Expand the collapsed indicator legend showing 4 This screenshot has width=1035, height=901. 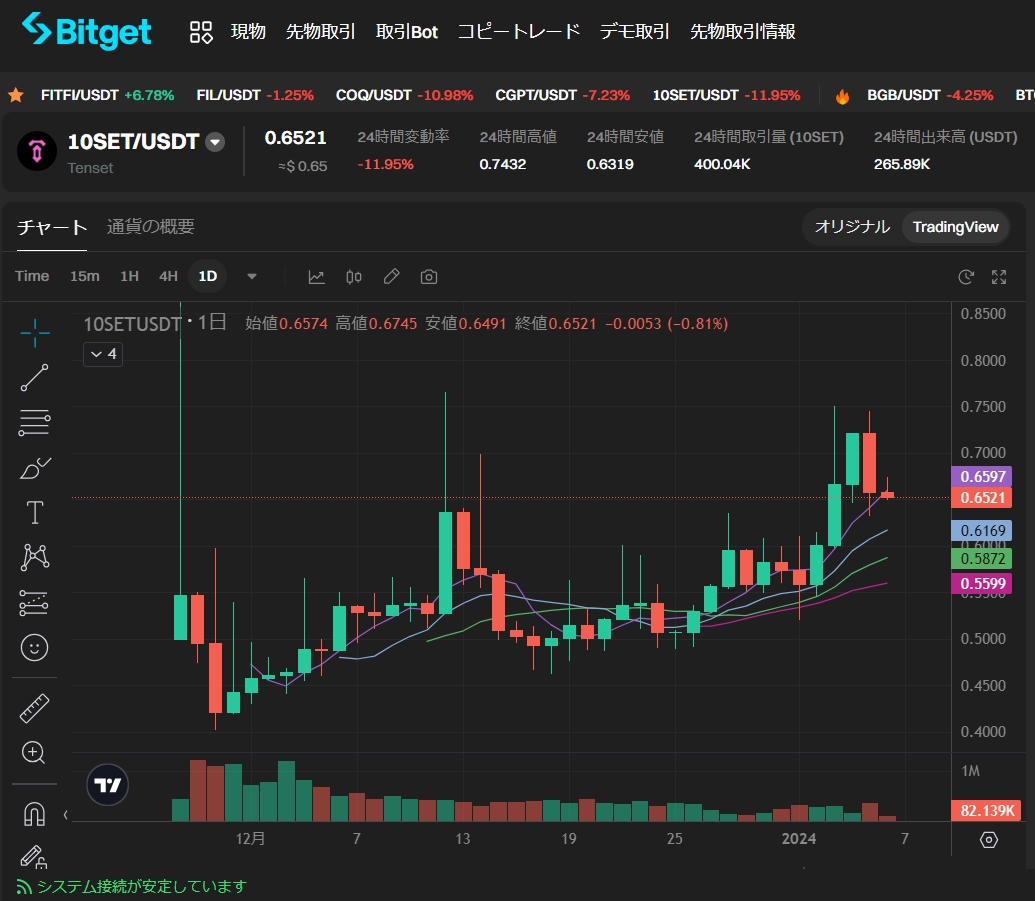[x=103, y=353]
